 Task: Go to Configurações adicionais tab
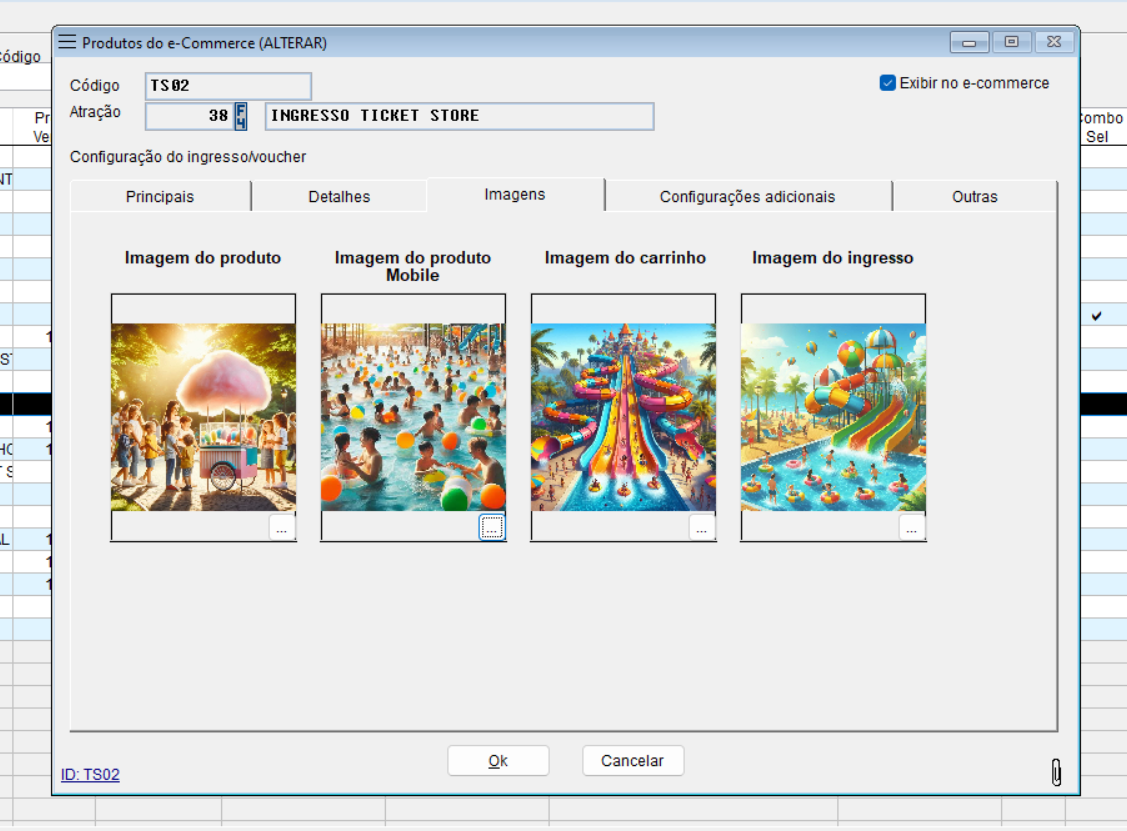tap(747, 197)
